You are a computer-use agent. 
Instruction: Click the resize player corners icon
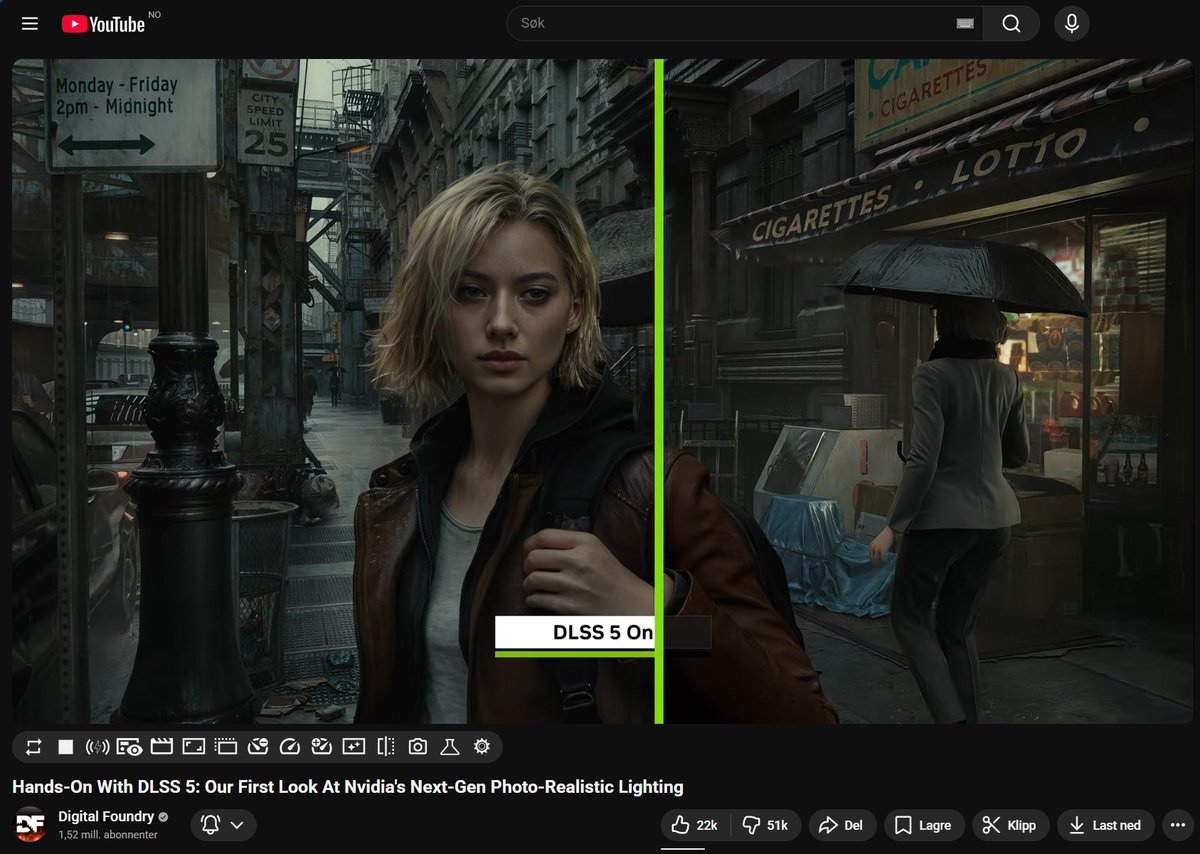coord(194,747)
